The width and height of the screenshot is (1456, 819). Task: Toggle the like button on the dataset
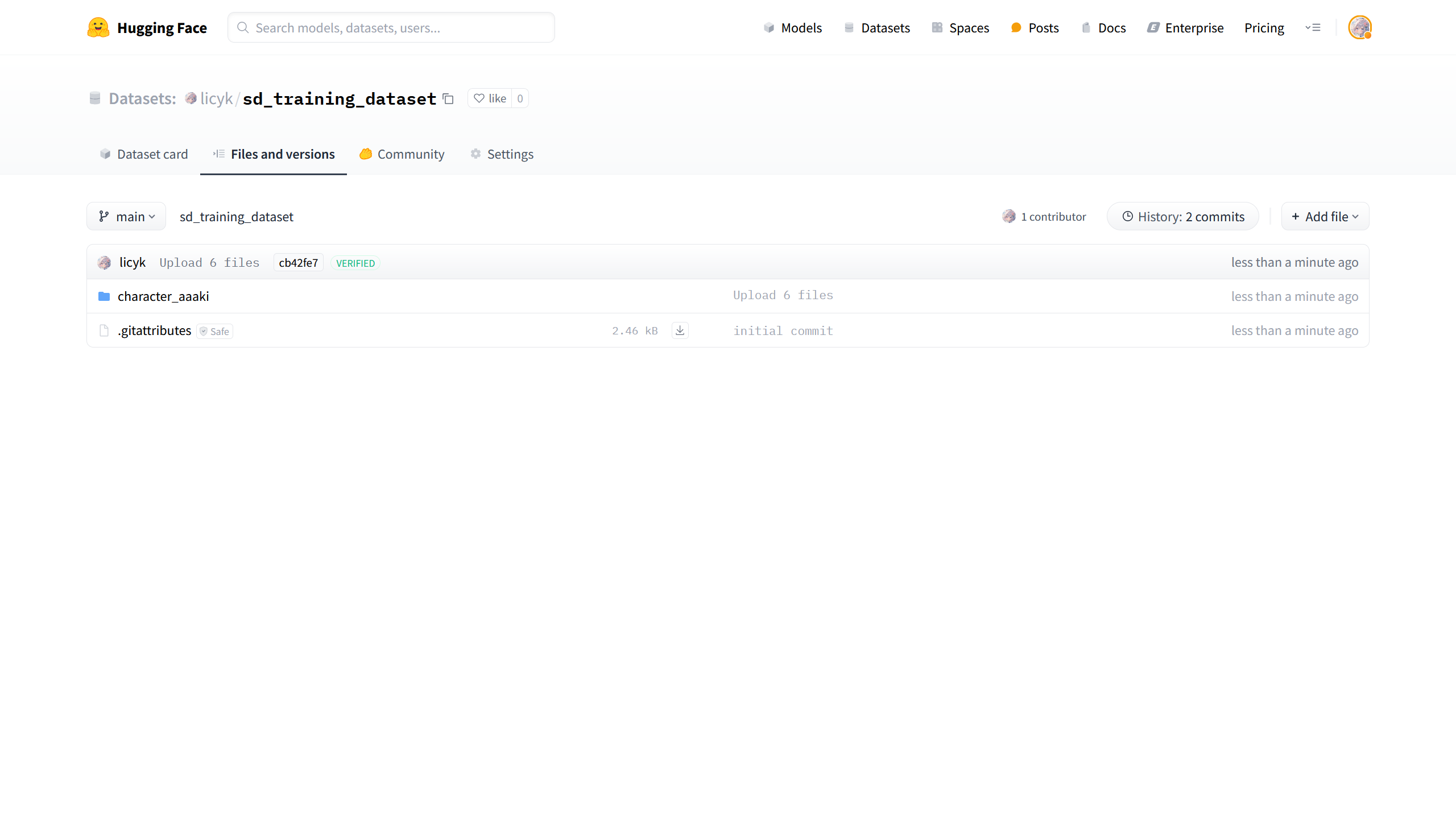(490, 98)
